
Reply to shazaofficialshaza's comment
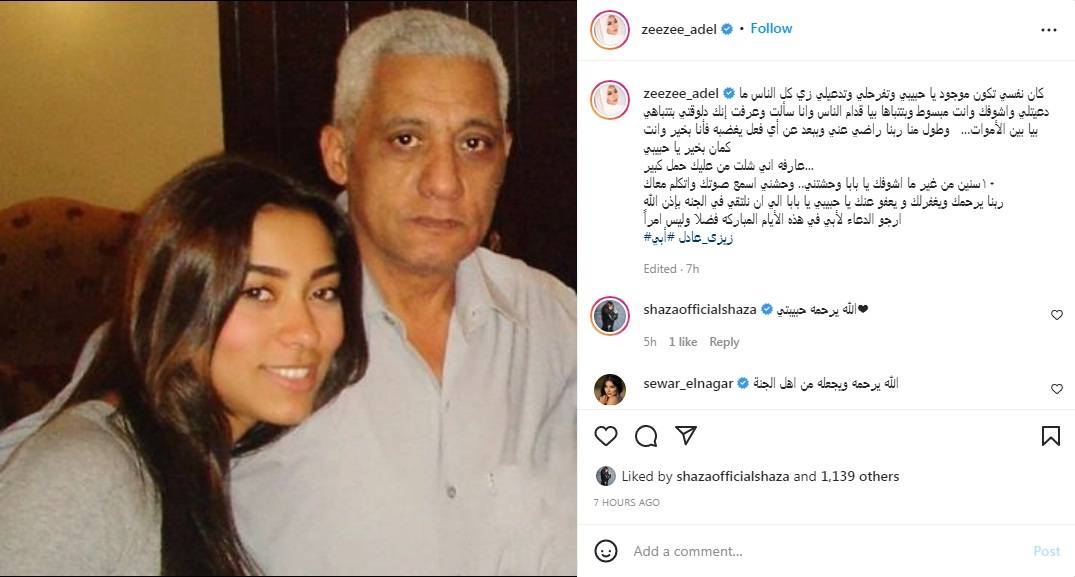click(x=724, y=342)
